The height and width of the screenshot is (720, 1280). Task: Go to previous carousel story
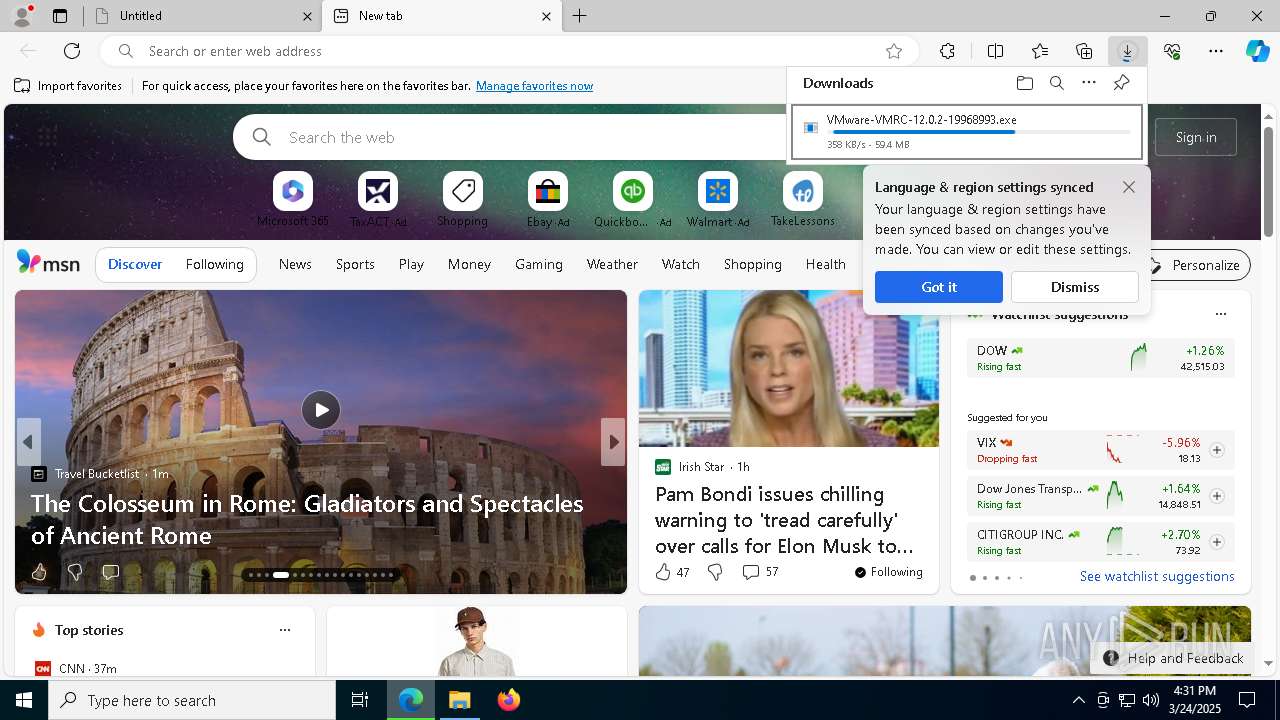click(28, 442)
